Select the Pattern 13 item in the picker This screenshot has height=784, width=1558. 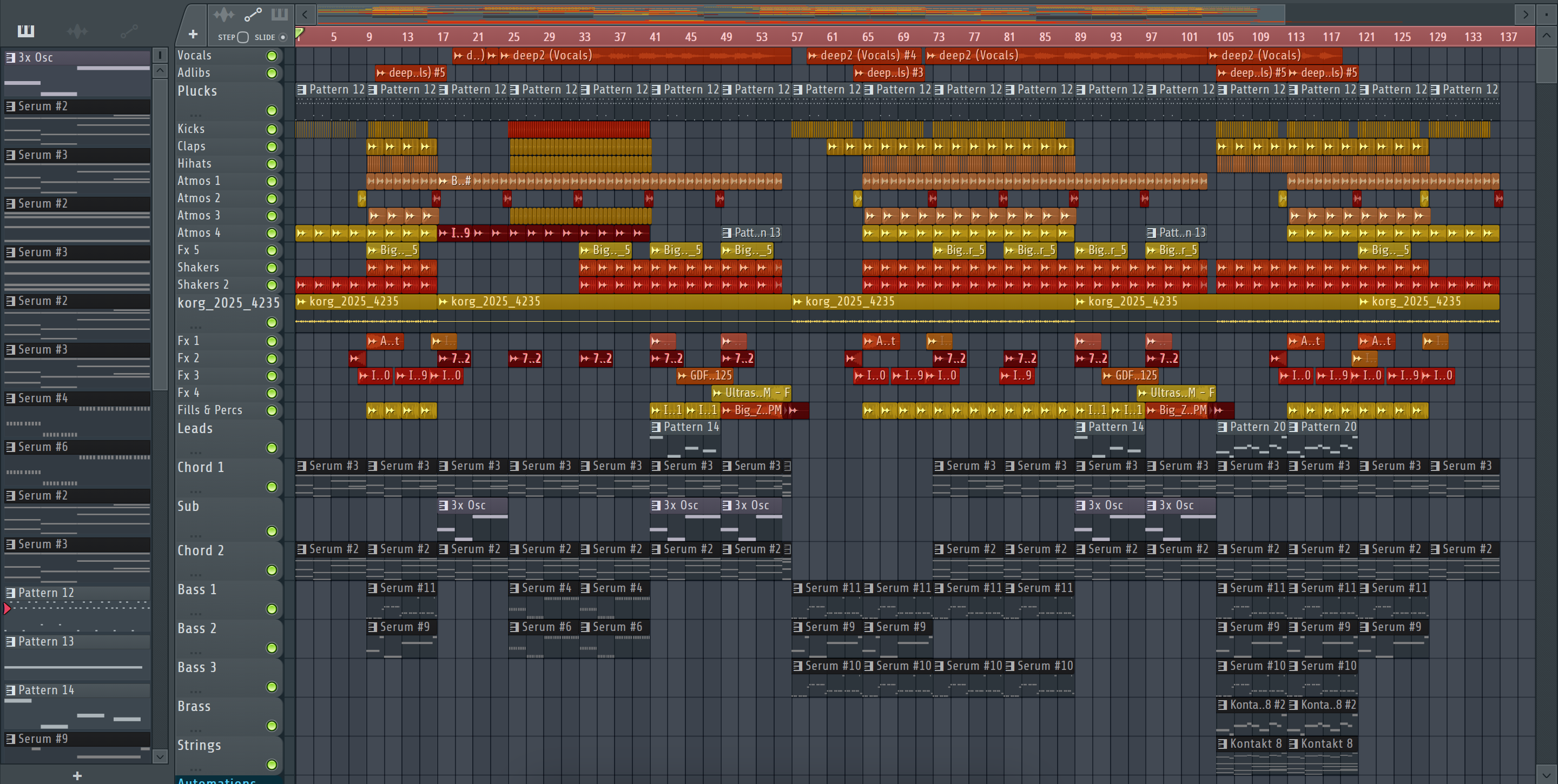[46, 641]
